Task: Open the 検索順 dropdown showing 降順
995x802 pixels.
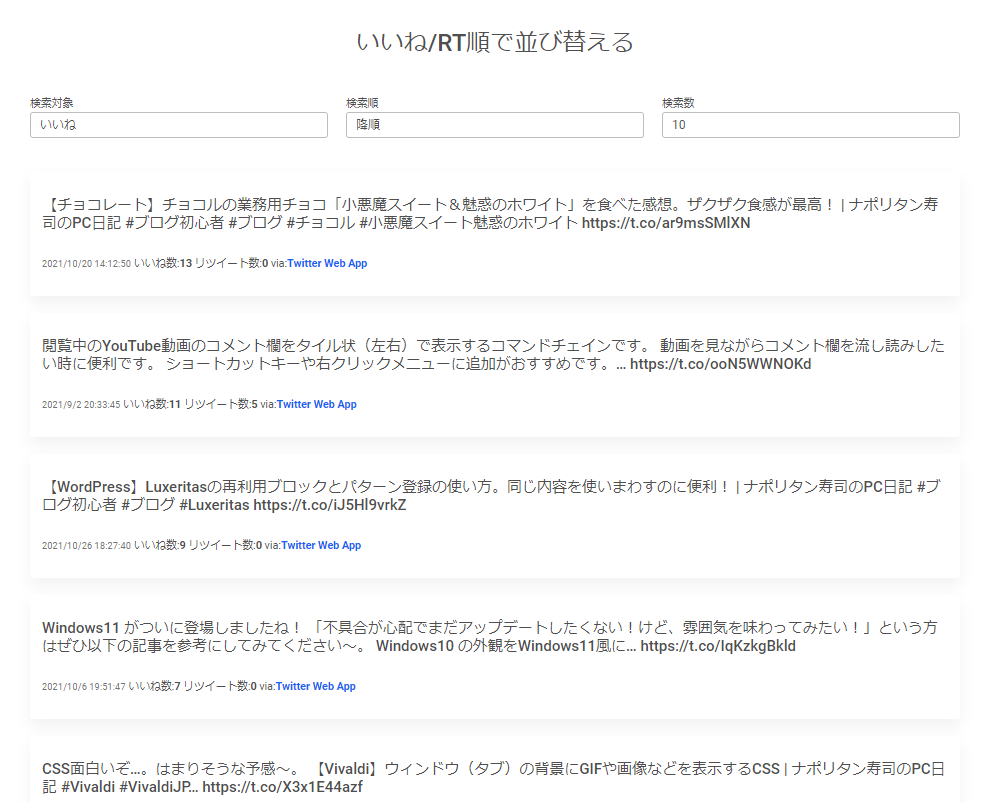Action: coord(495,125)
